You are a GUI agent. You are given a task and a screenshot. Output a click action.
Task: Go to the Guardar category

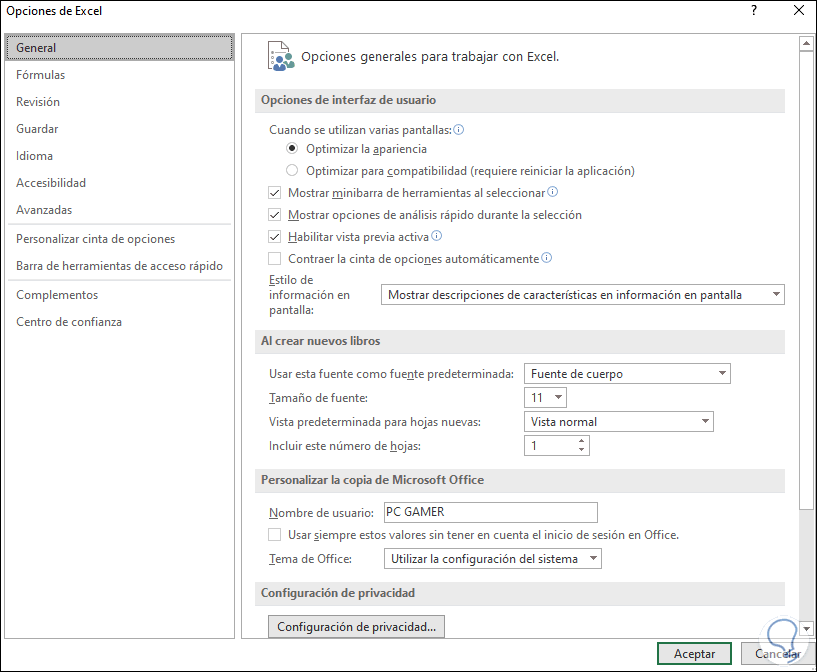pos(119,129)
